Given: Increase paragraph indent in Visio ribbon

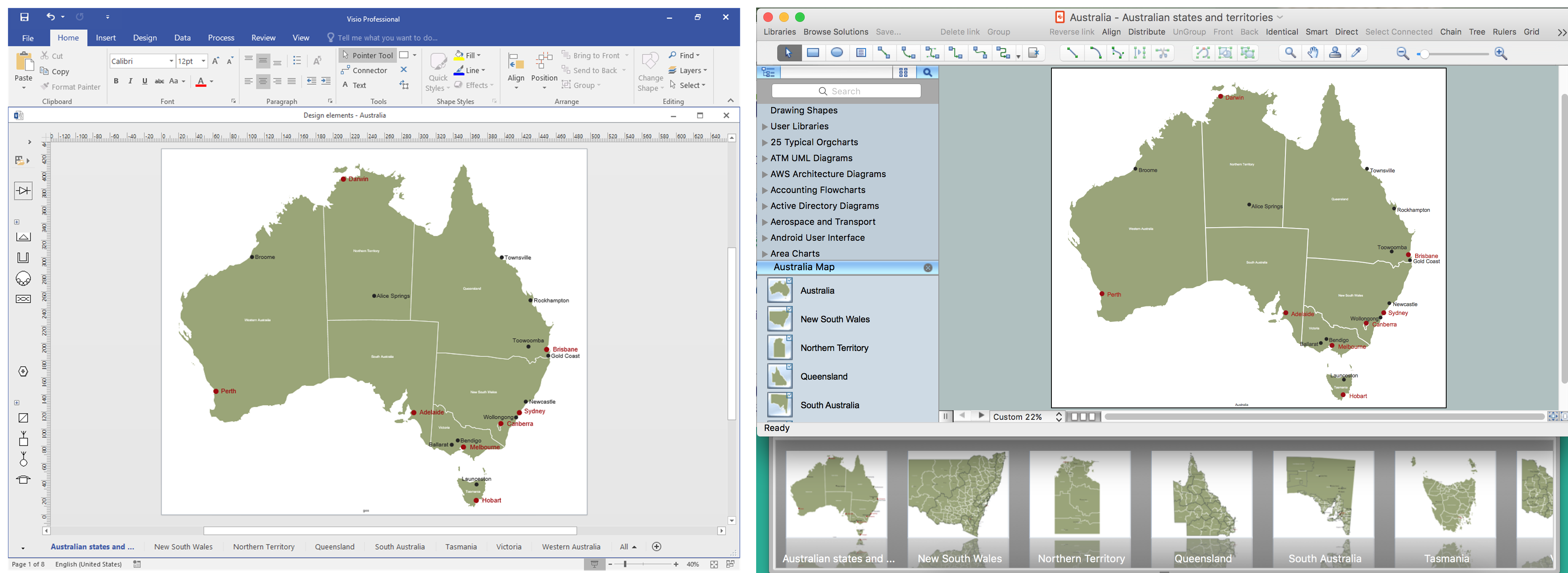Looking at the screenshot, I should [326, 81].
